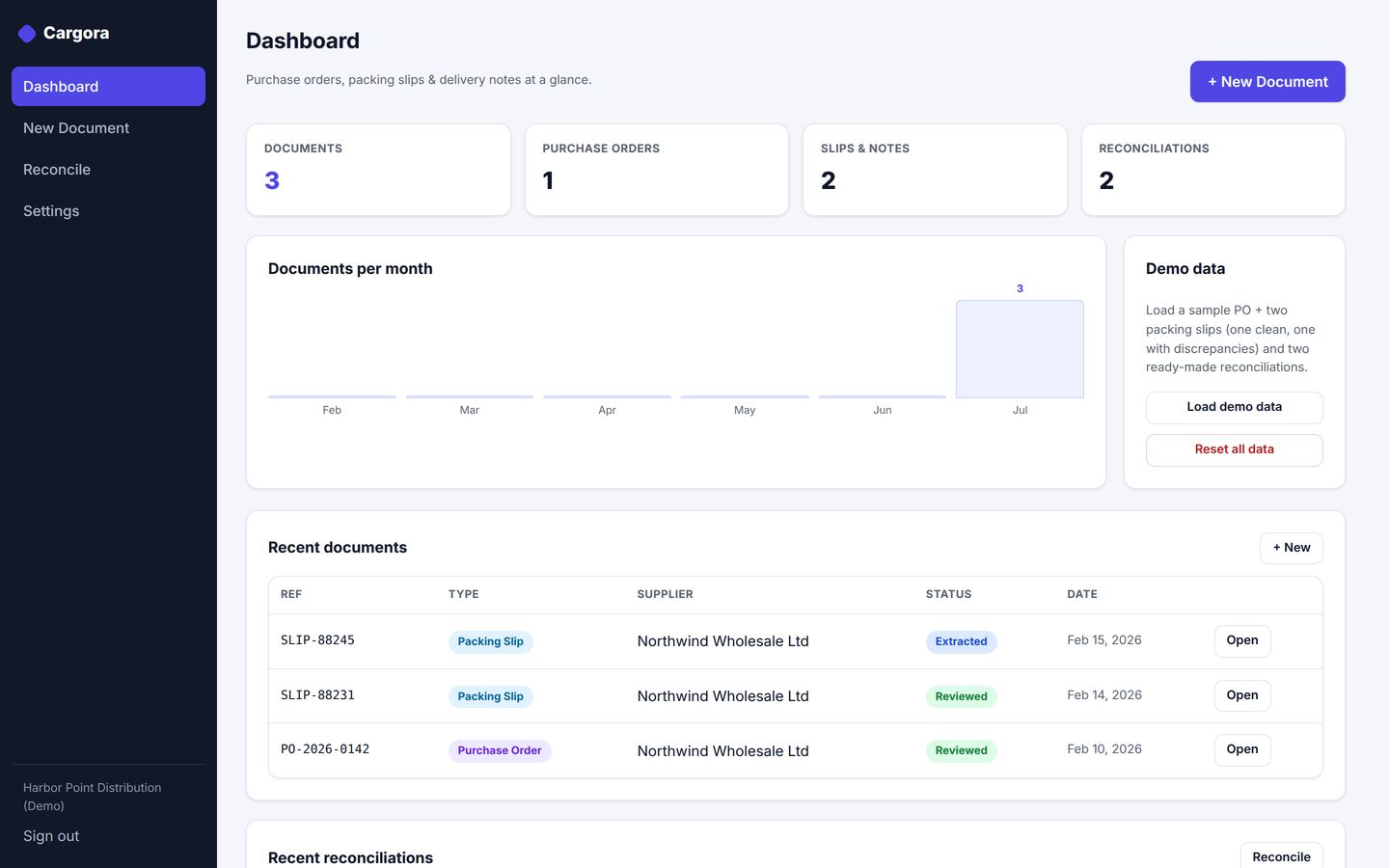Select the Purchase Orders stat card

coord(657,170)
